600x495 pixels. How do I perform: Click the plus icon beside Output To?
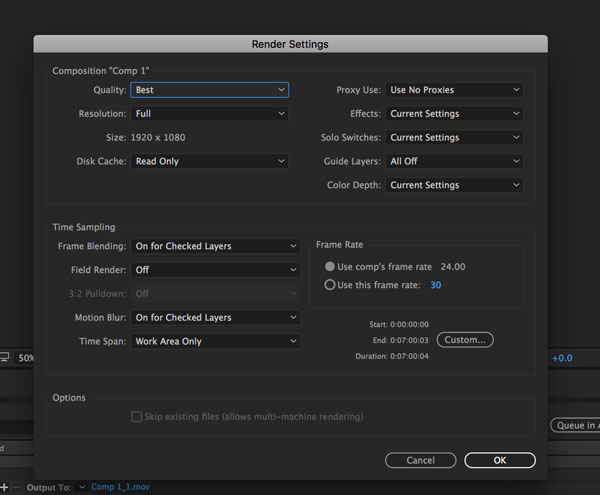click(4, 487)
